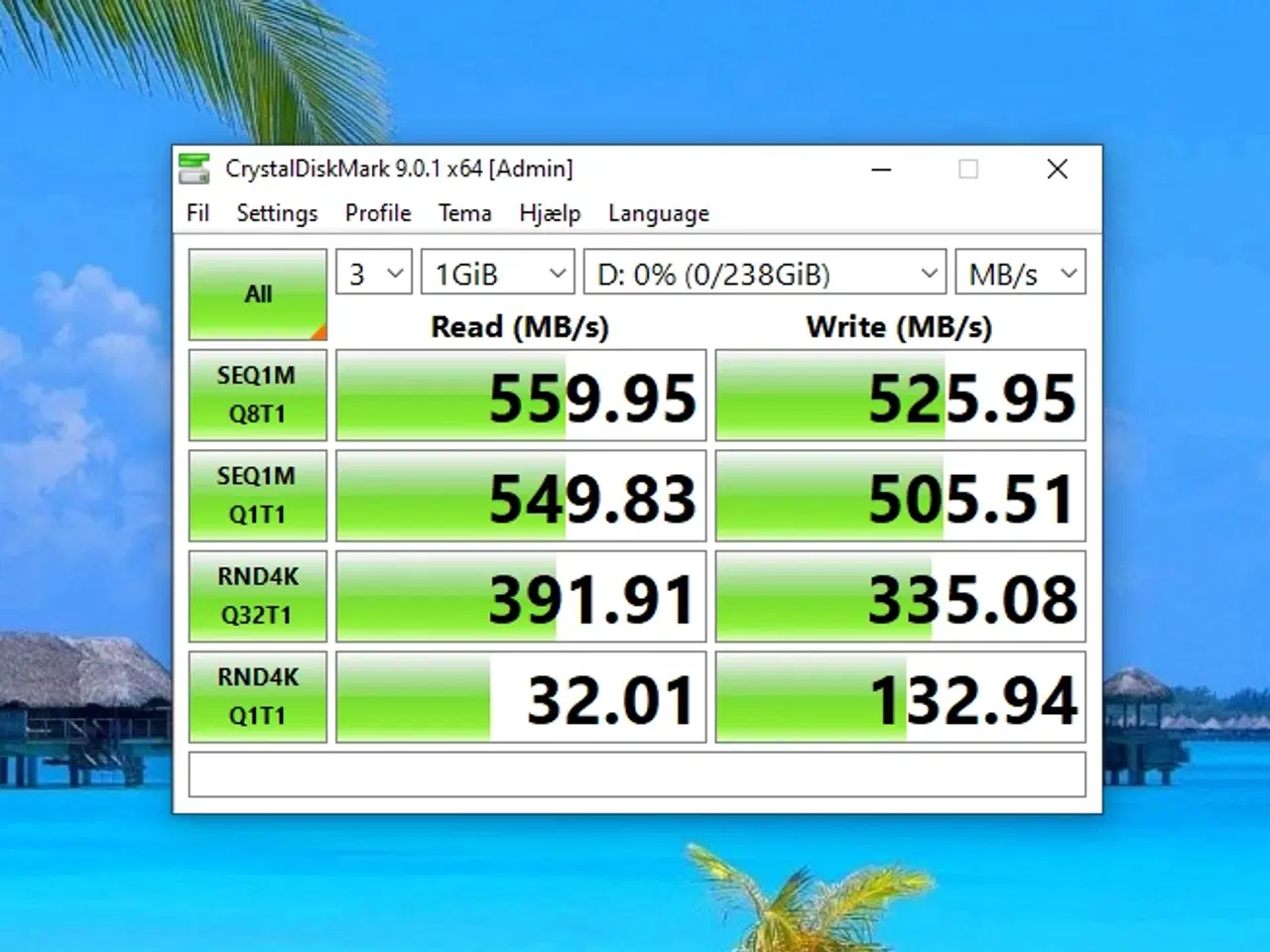The image size is (1270, 952).
Task: Open the test size dropdown showing 1GiB
Action: pyautogui.click(x=497, y=272)
